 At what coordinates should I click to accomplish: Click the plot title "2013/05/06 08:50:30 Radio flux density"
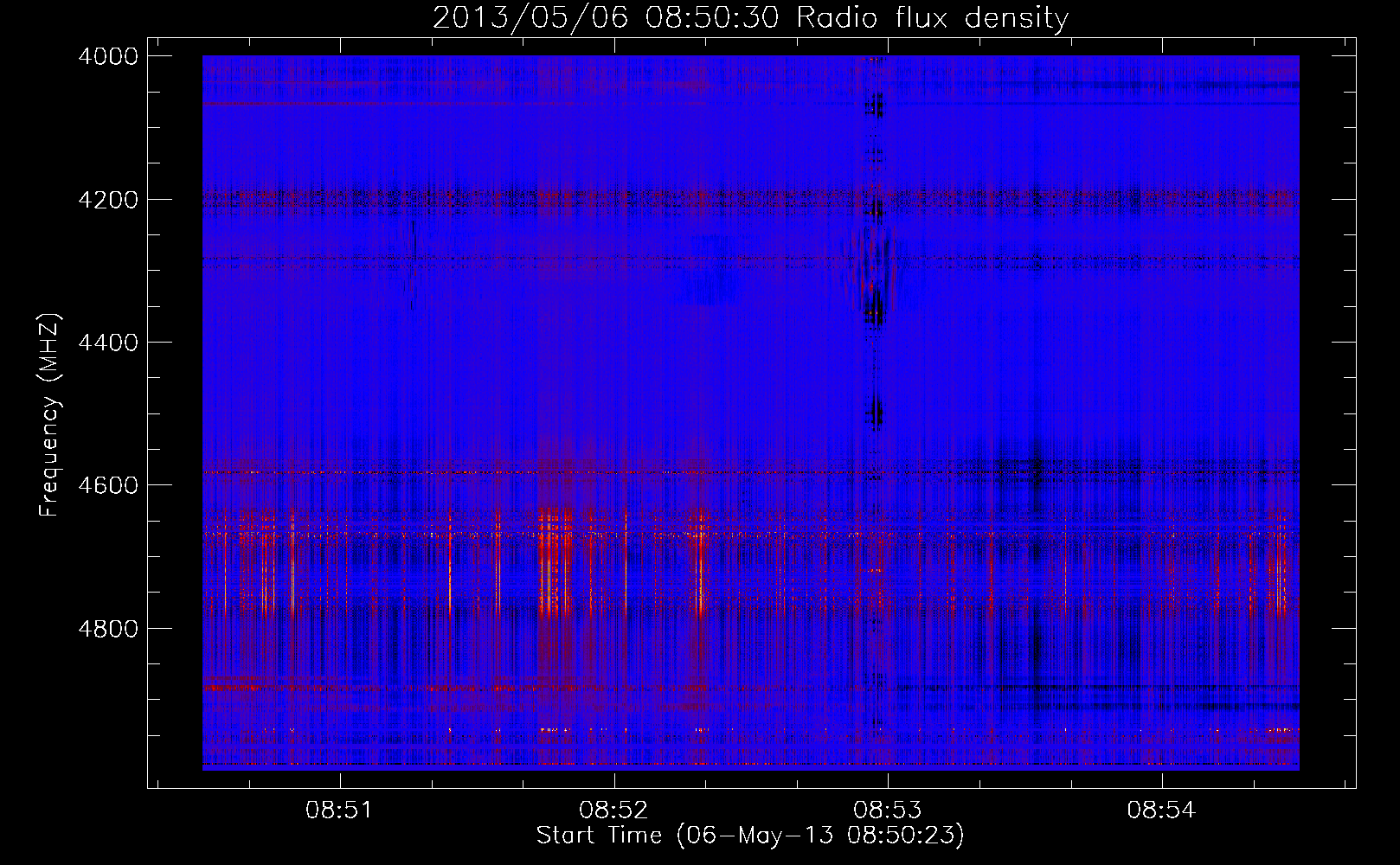coord(750,18)
